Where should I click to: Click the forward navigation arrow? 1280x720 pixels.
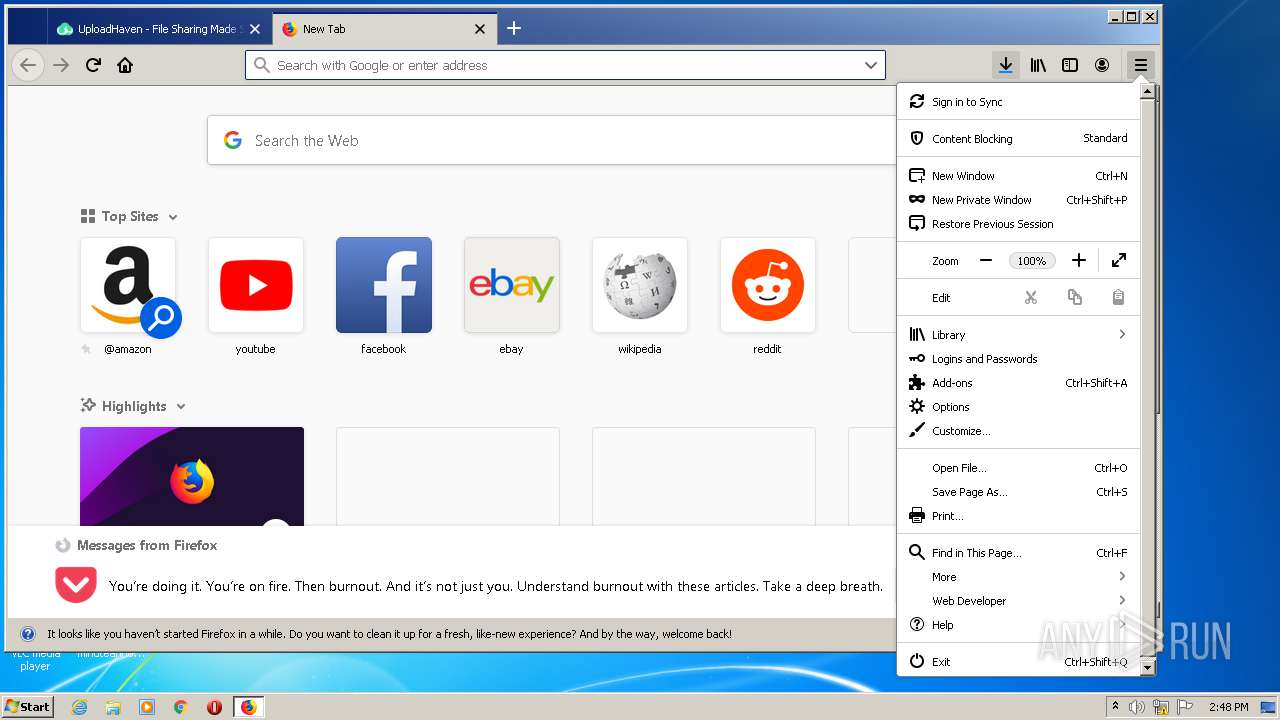tap(61, 65)
